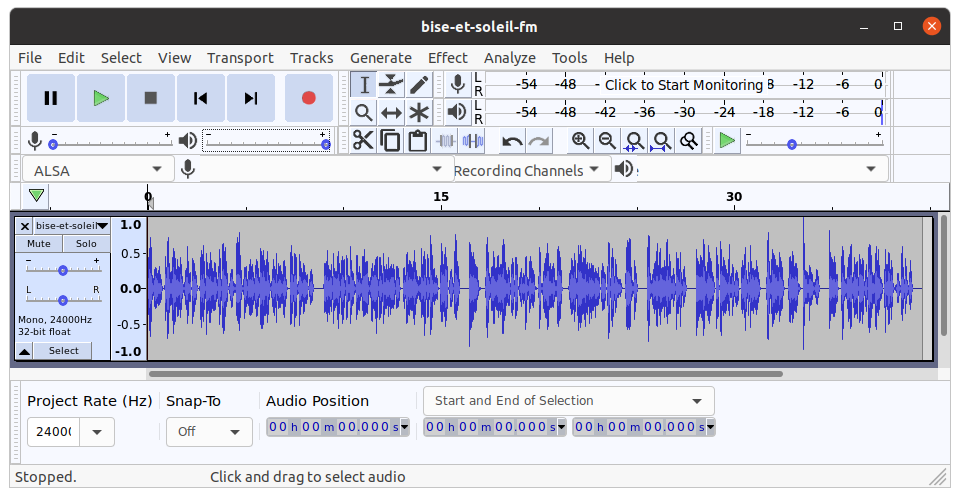This screenshot has width=960, height=497.
Task: Choose the Draw (pencil) tool
Action: [x=419, y=84]
